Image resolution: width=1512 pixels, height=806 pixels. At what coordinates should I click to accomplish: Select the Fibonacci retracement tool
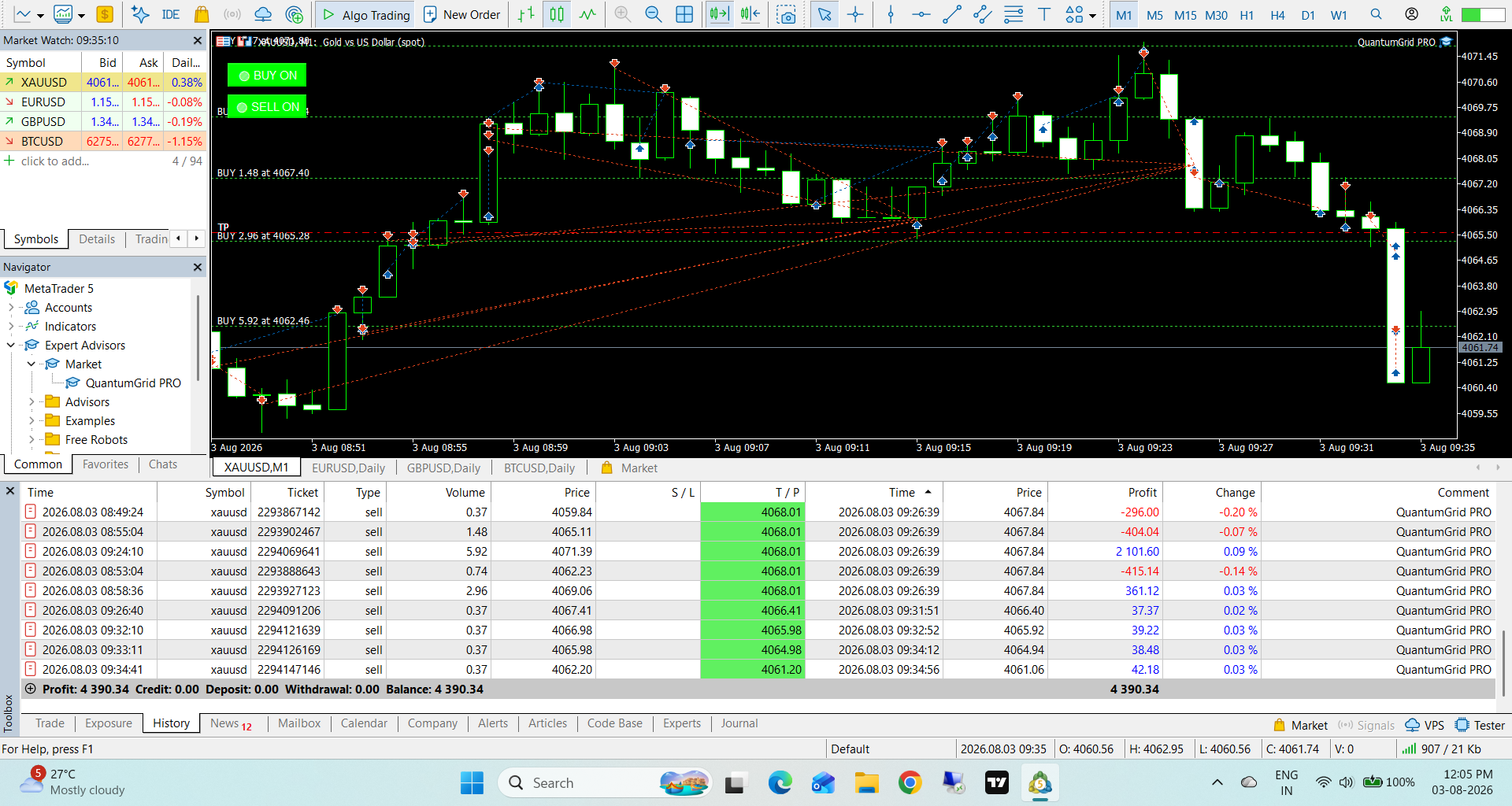1014,14
